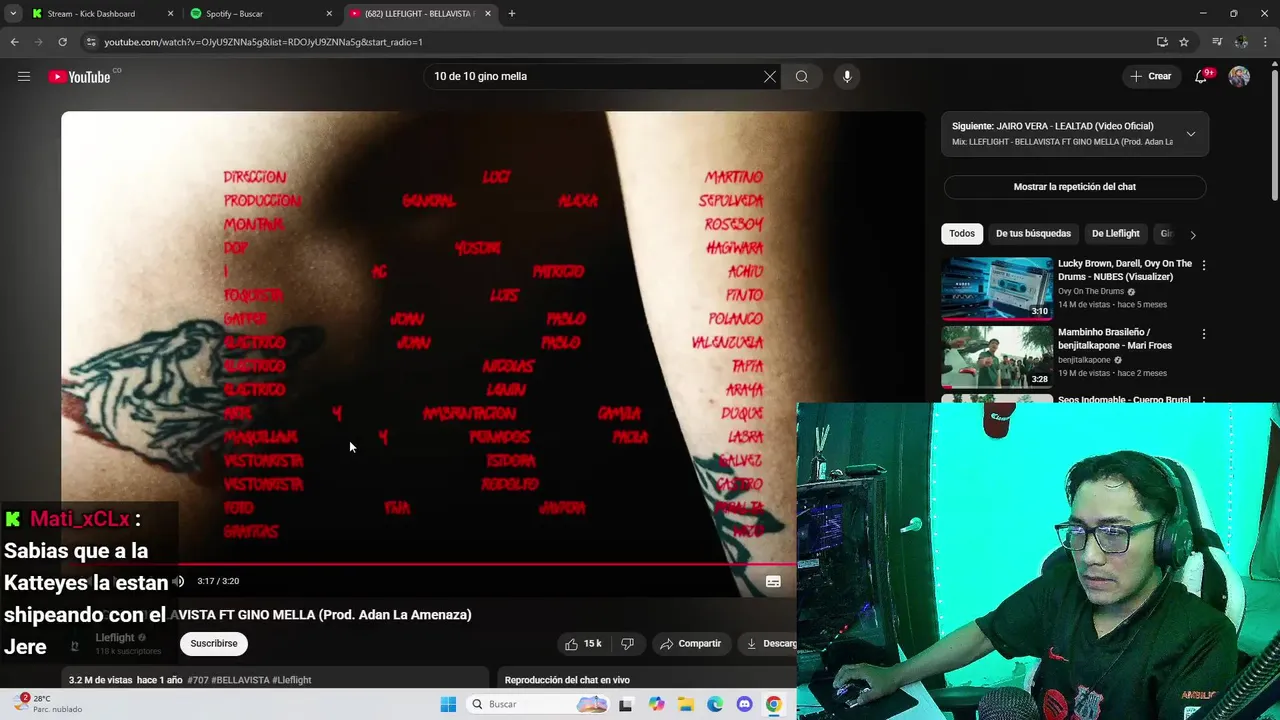Viewport: 1280px width, 720px height.
Task: Open Task View on the taskbar
Action: tap(626, 704)
